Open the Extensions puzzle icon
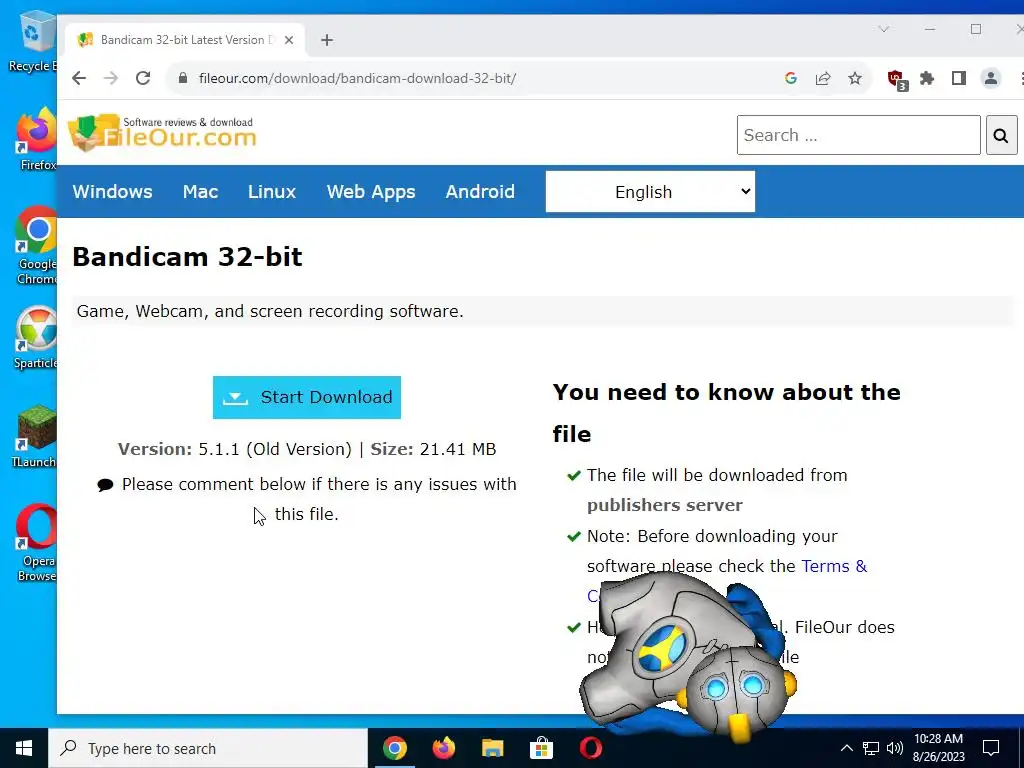 click(927, 78)
